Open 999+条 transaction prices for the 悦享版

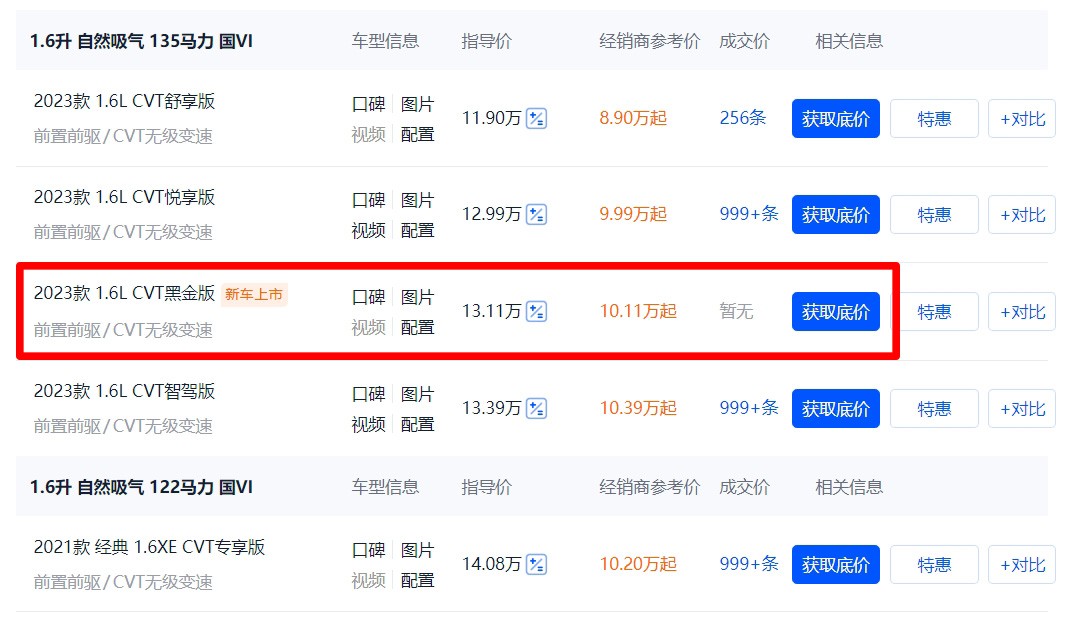click(x=749, y=214)
